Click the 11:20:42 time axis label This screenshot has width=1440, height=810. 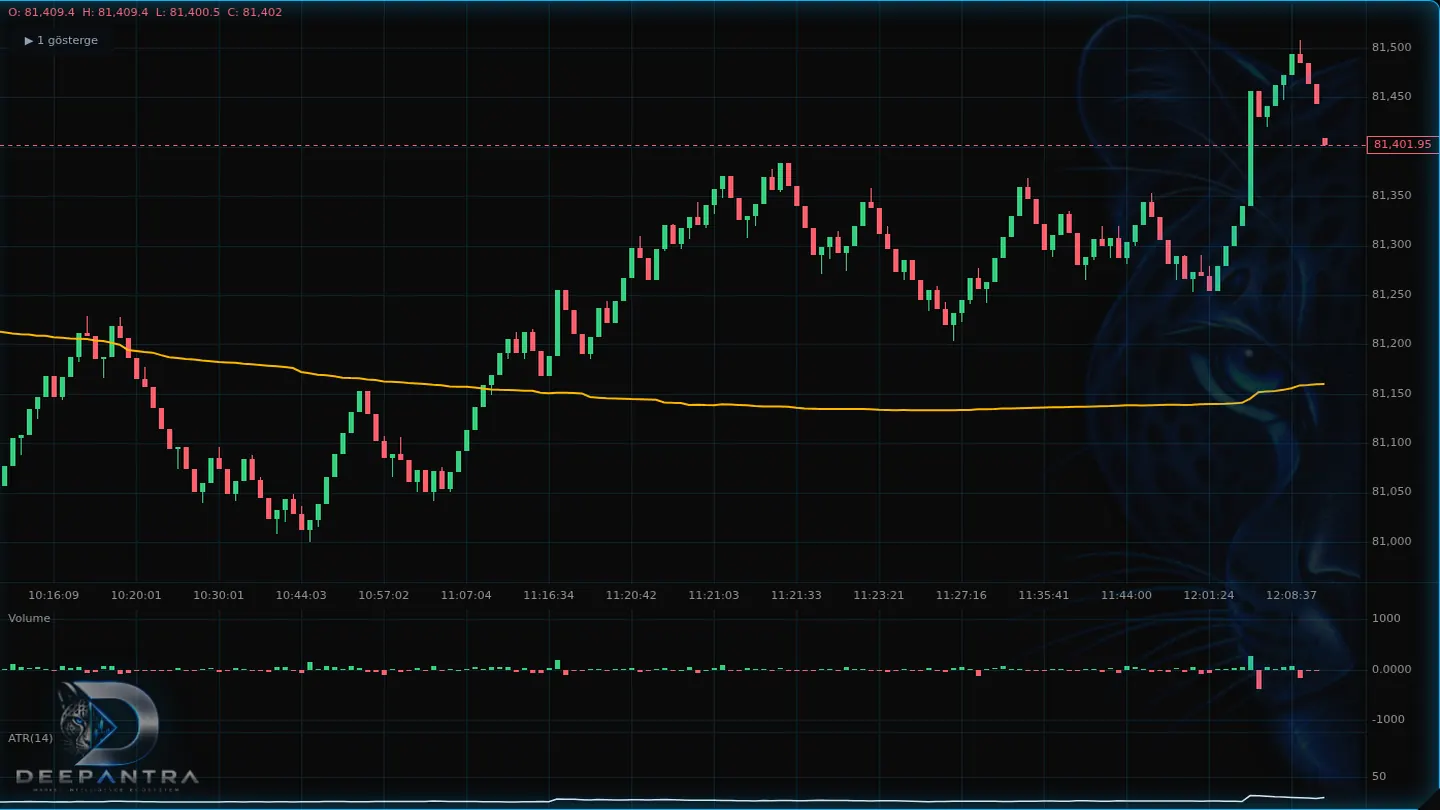(631, 595)
